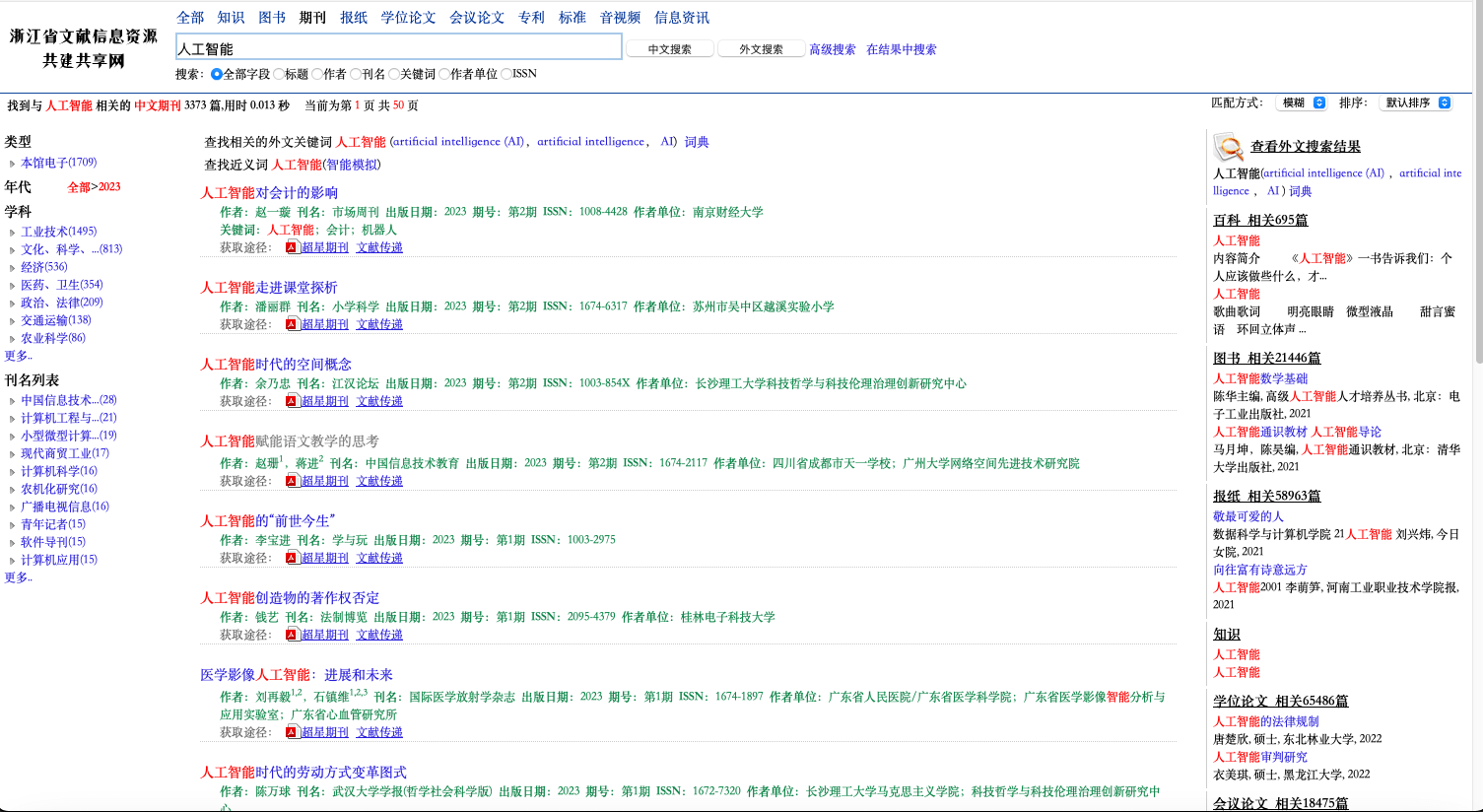Switch to the 专利 tab
Screen dimensions: 1483x812
click(x=531, y=18)
